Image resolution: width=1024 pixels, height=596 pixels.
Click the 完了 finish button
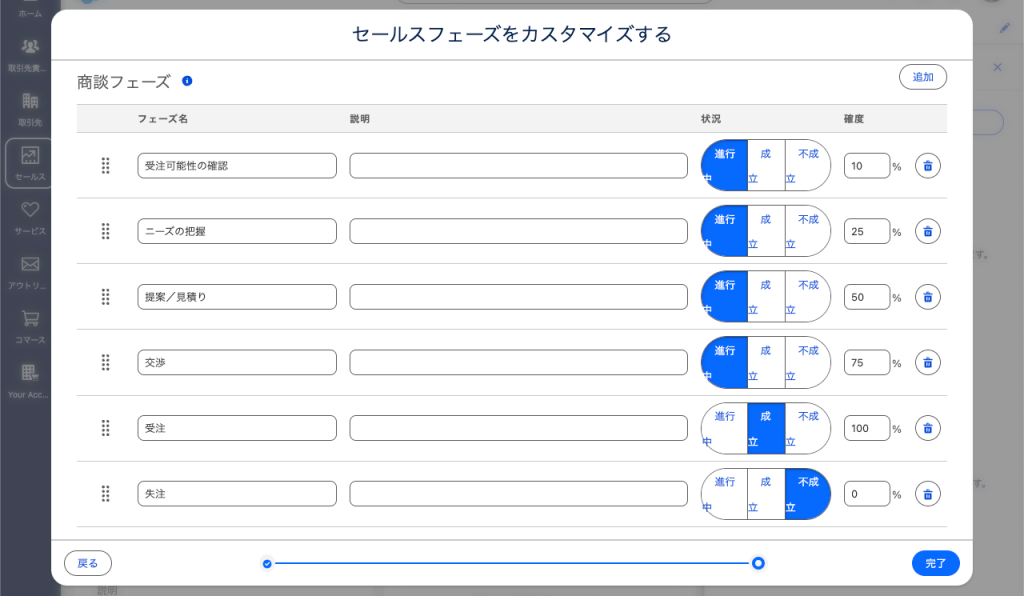935,563
